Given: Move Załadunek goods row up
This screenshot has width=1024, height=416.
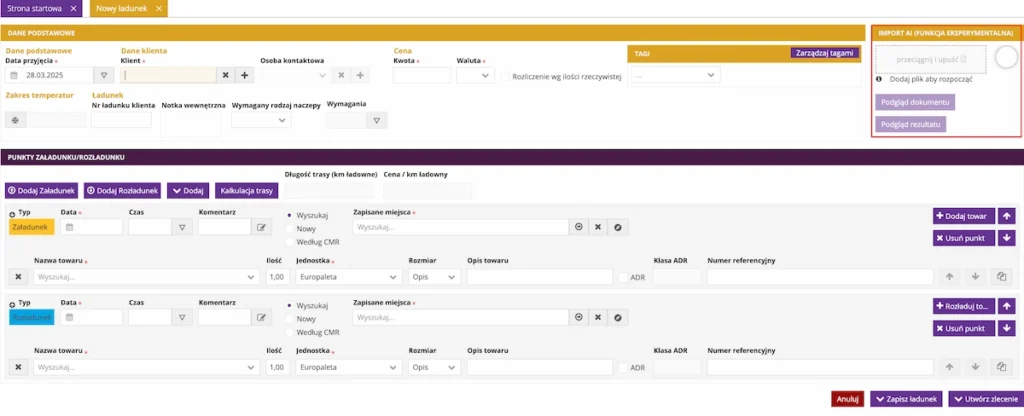Looking at the screenshot, I should point(950,277).
